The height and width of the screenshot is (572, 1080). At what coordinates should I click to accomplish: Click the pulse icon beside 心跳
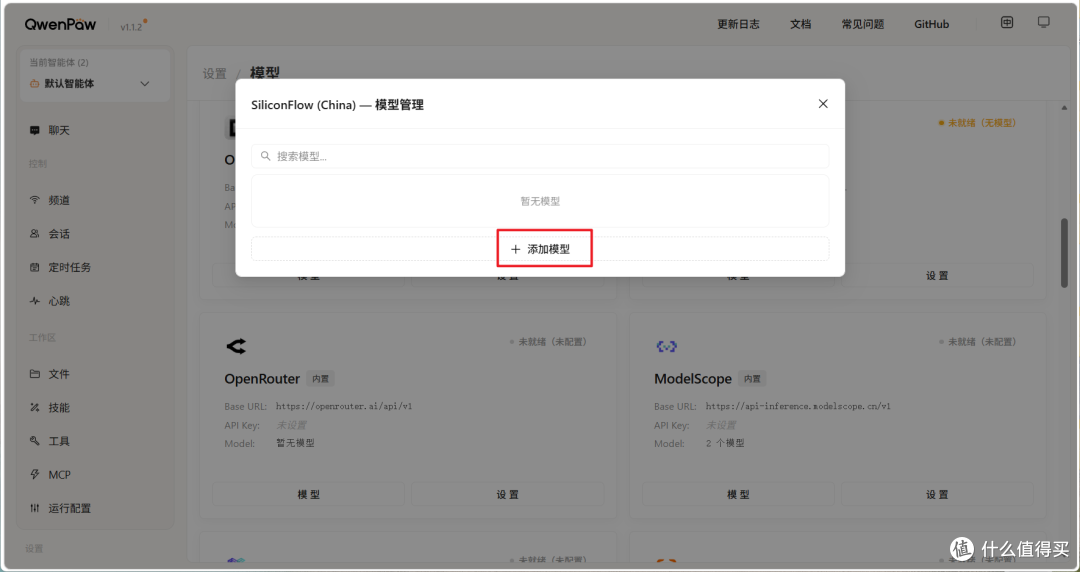point(34,301)
